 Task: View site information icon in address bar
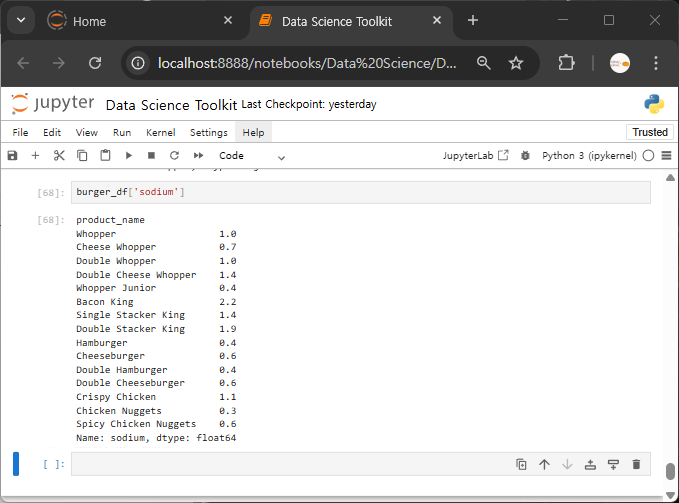click(x=138, y=63)
